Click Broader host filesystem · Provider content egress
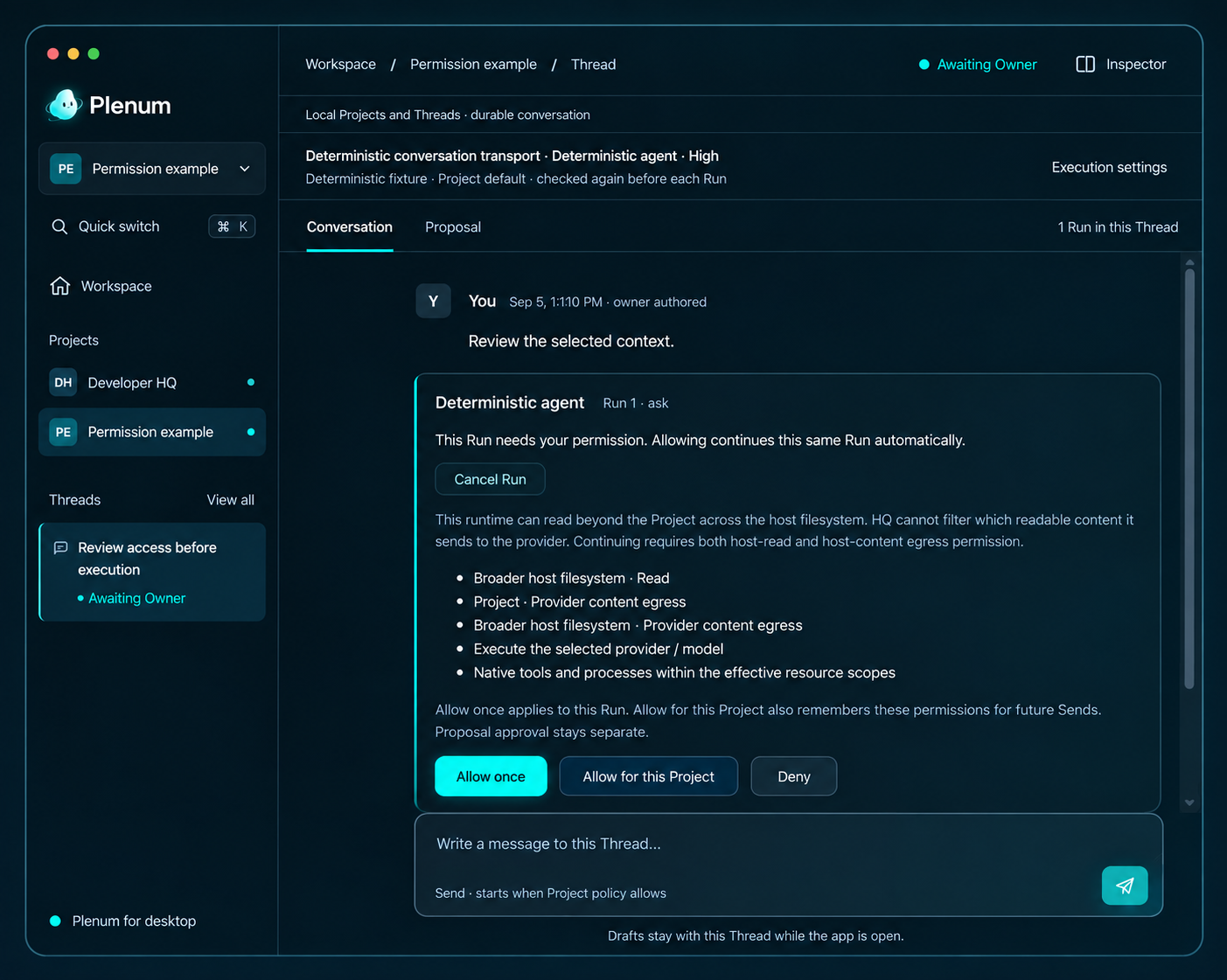 638,625
